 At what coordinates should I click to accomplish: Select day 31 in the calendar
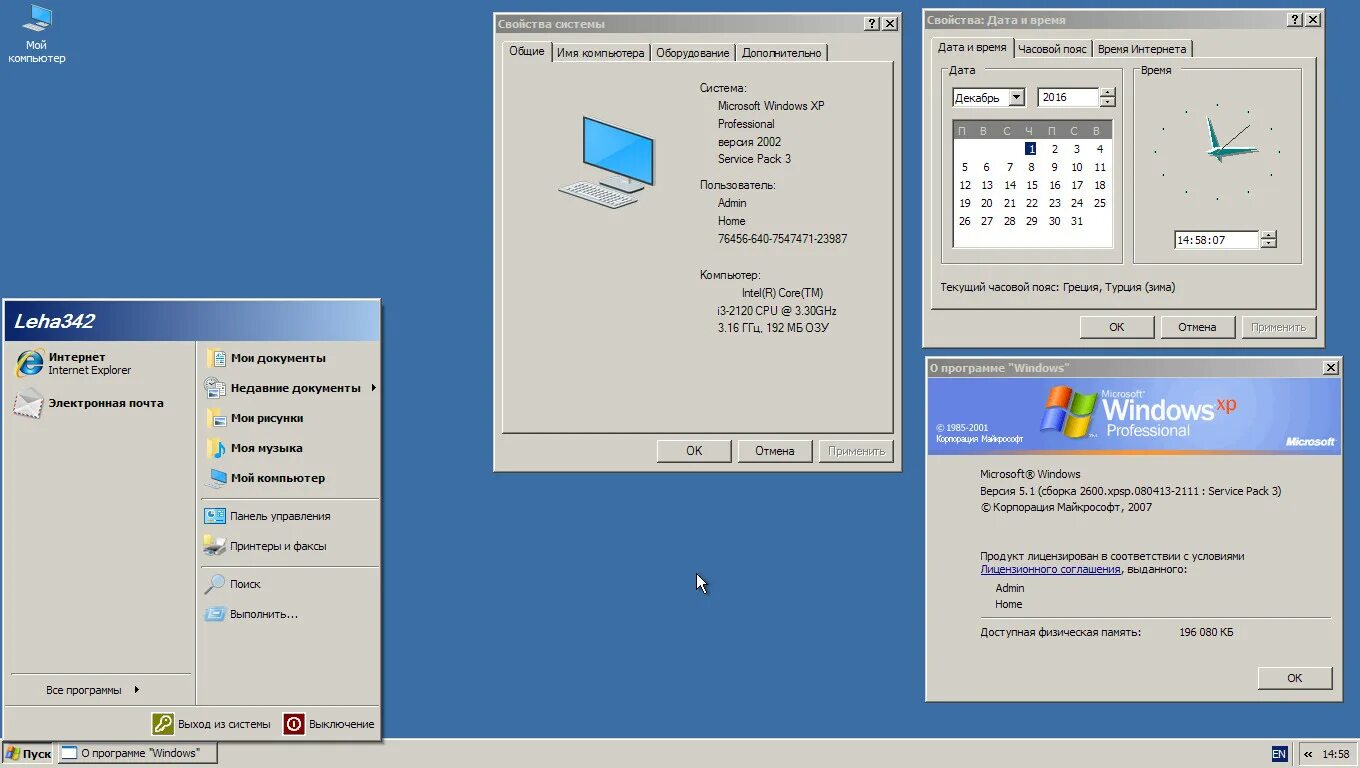click(1077, 221)
